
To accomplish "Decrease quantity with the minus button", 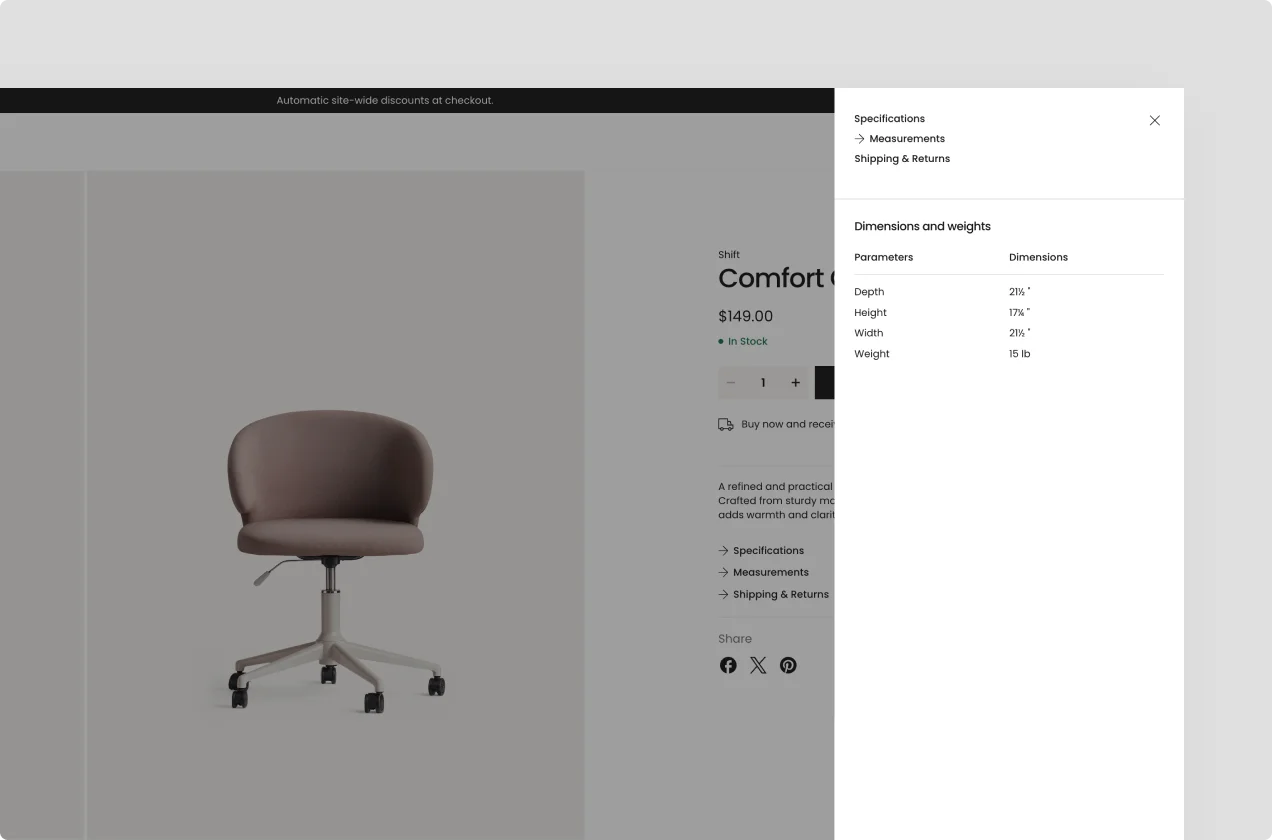I will (731, 383).
